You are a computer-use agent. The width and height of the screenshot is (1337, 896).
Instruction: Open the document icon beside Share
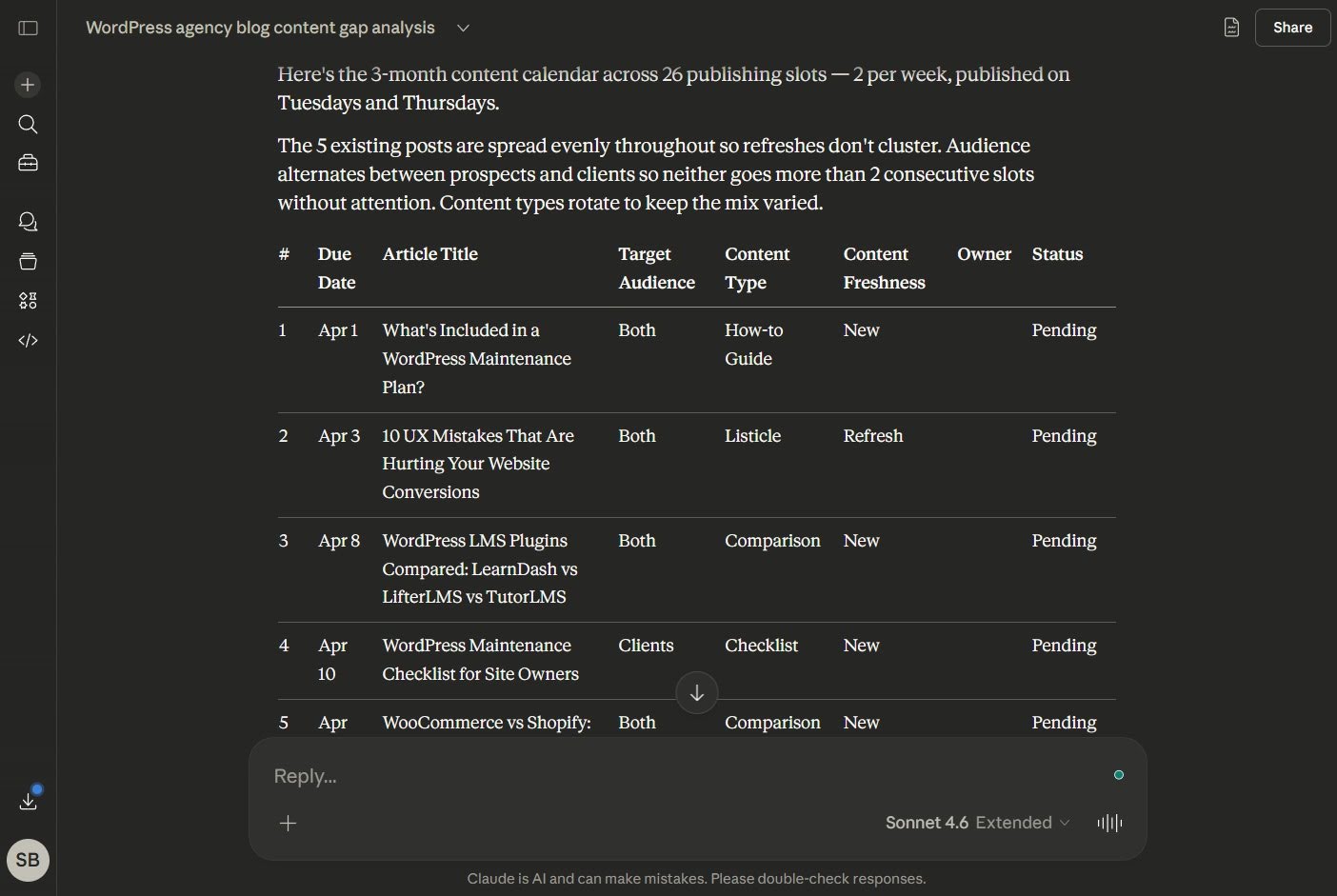point(1231,28)
